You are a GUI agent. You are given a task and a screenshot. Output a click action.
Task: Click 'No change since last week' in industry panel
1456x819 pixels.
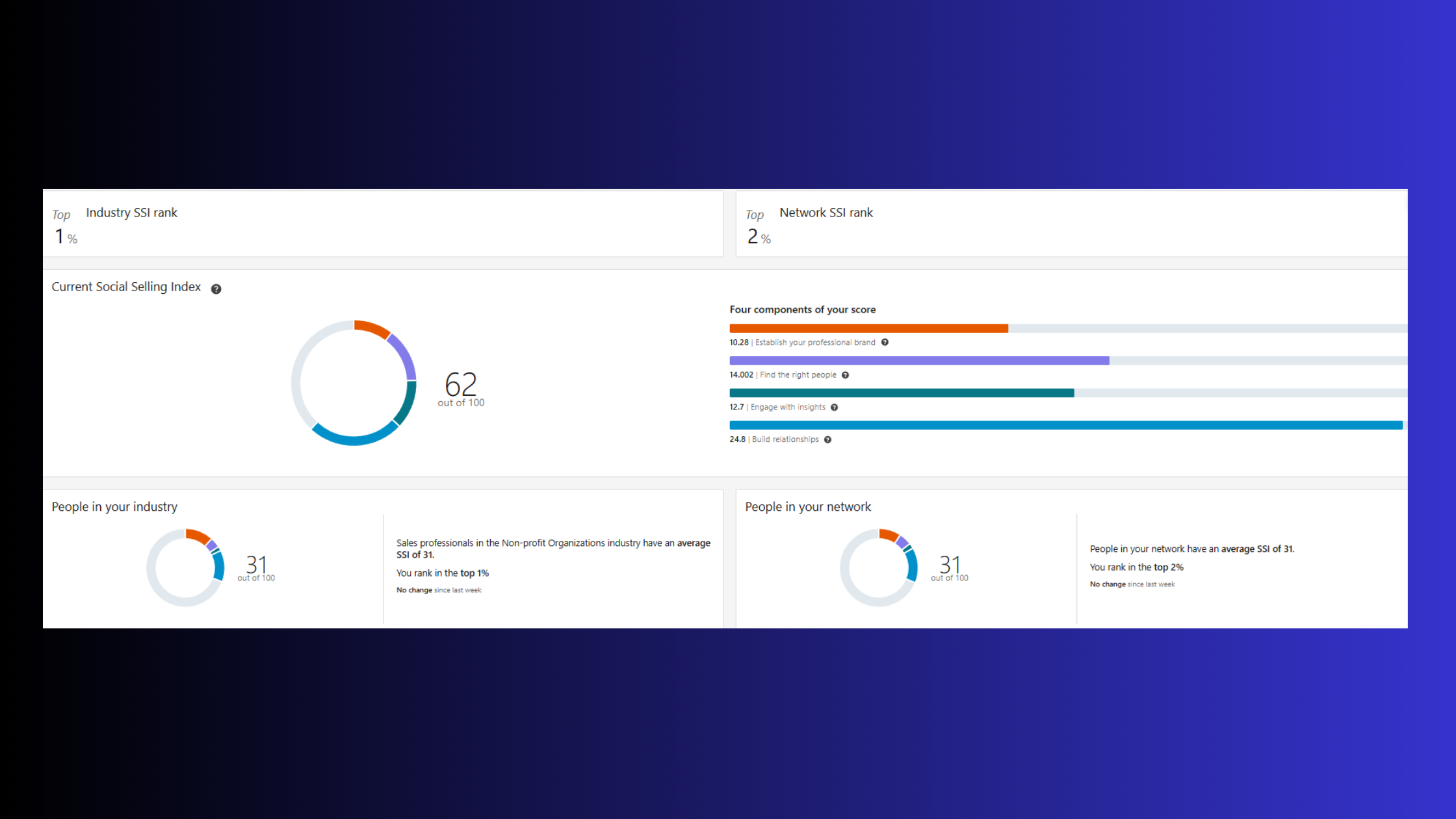click(x=439, y=590)
